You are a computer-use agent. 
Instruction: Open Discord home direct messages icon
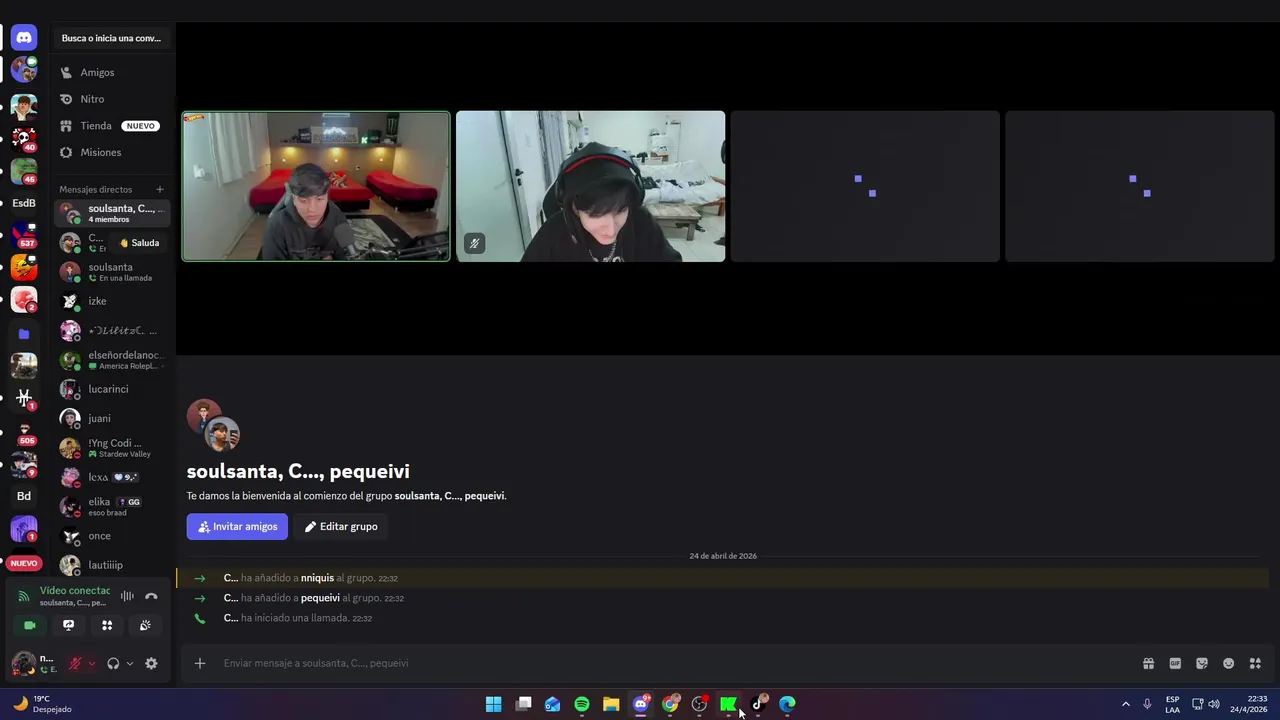(24, 38)
